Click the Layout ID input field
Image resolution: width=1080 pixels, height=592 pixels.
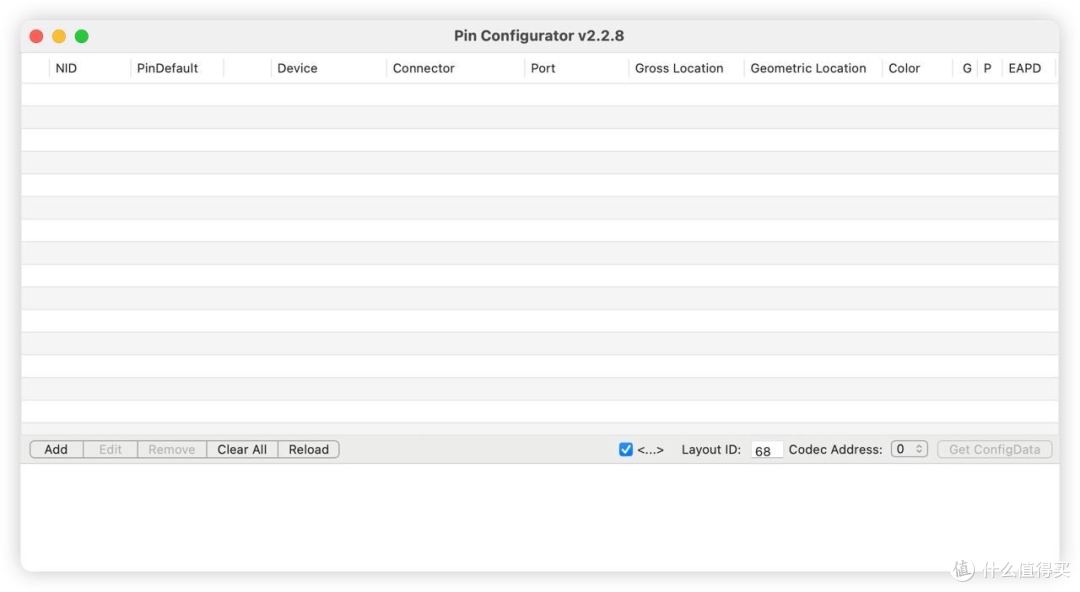click(766, 451)
